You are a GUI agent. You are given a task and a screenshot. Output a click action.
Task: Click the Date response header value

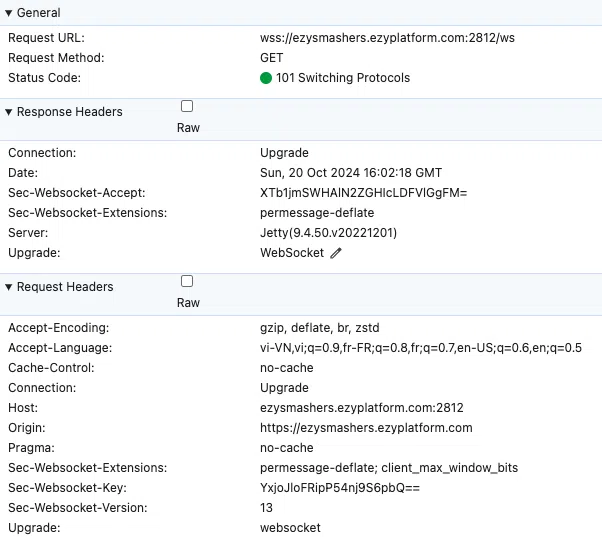point(351,173)
